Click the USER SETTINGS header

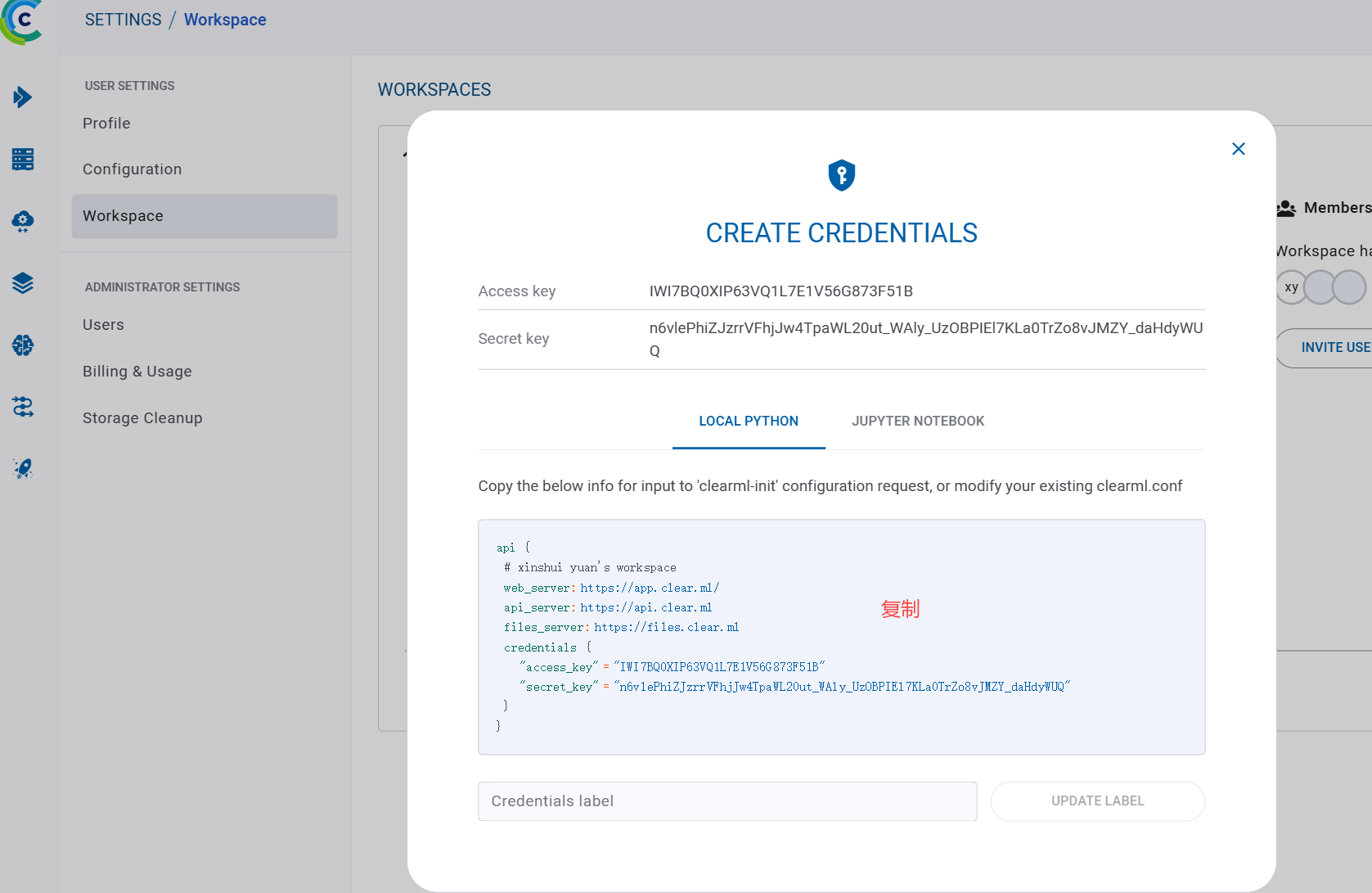point(130,86)
